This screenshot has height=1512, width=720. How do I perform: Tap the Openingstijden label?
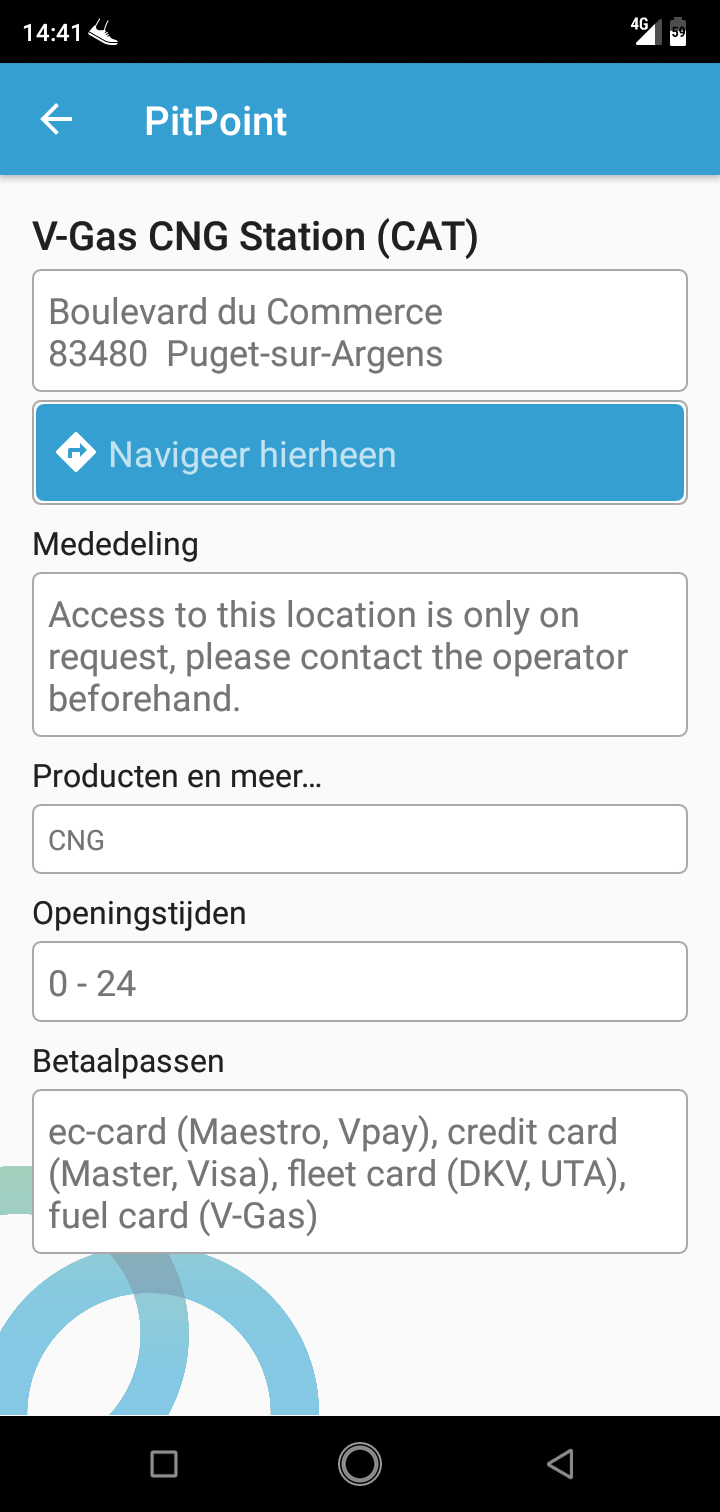coord(139,913)
